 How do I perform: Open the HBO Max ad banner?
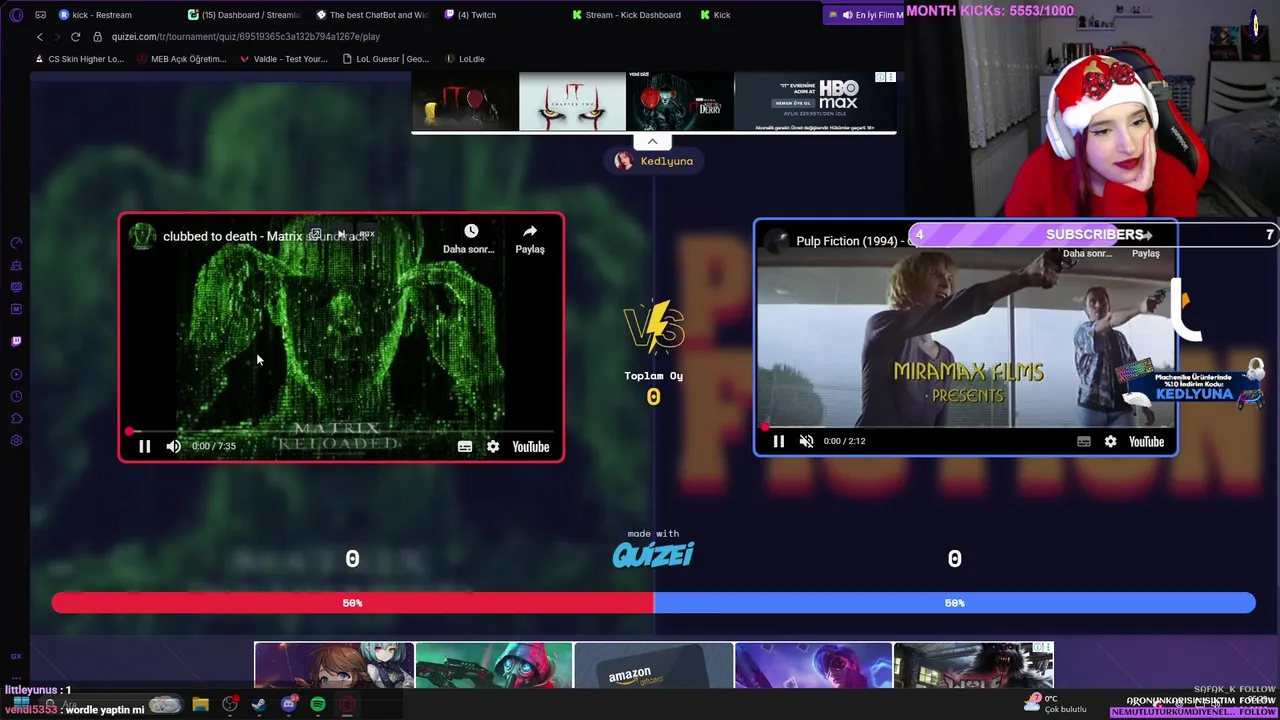815,101
